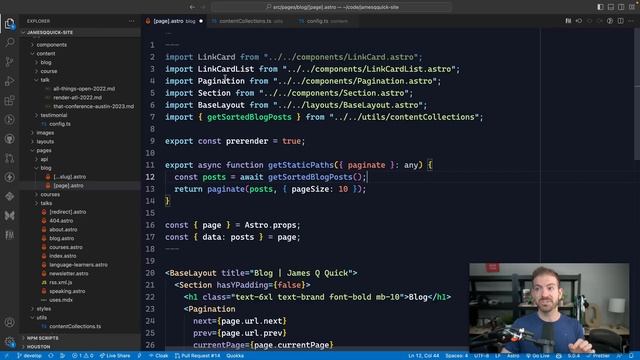Click the Astro language mode indicator
Viewport: 640px width, 360px height.
(513, 356)
